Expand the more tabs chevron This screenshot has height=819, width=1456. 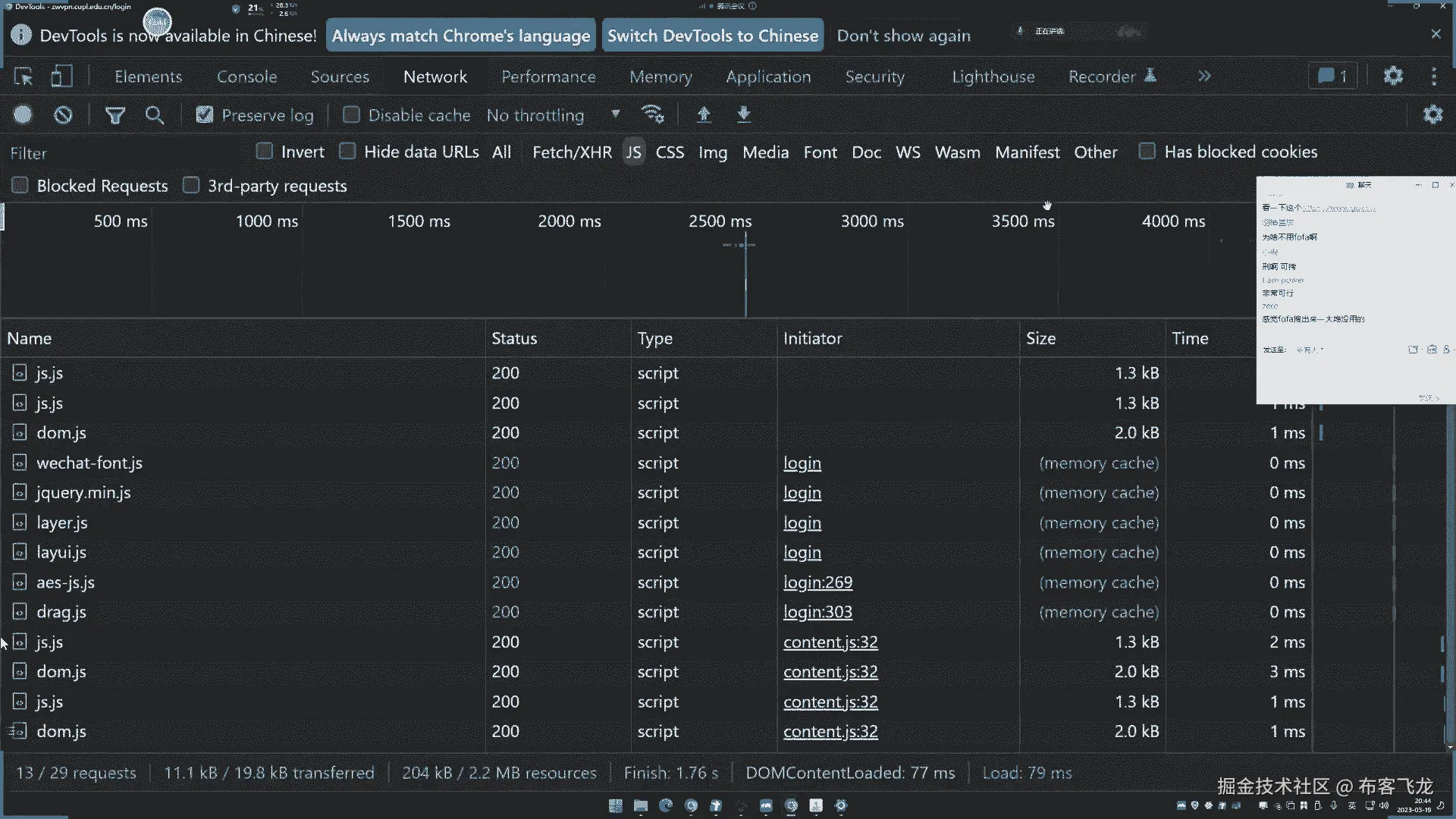(x=1204, y=77)
